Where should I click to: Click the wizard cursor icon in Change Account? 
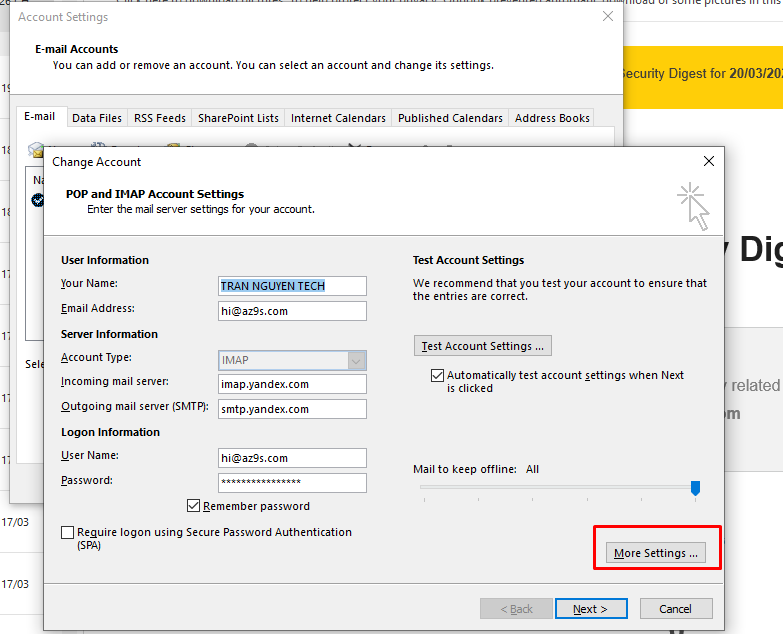click(693, 205)
